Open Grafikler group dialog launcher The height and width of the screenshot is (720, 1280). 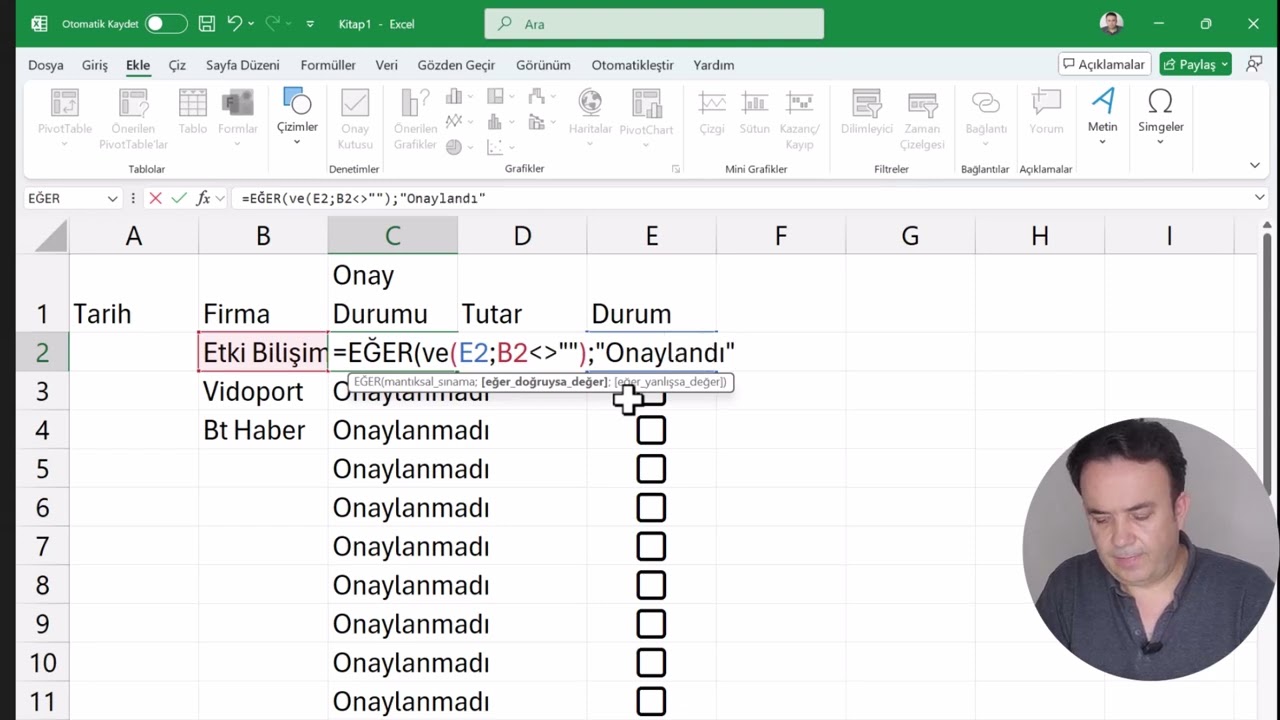pos(676,169)
